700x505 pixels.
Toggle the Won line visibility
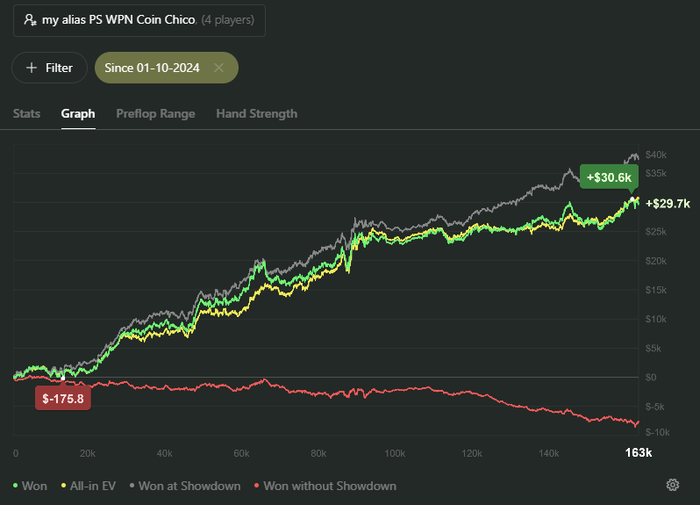point(35,486)
